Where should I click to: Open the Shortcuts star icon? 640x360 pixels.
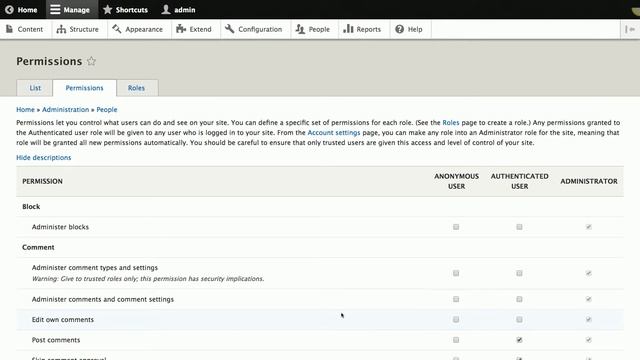coord(107,9)
